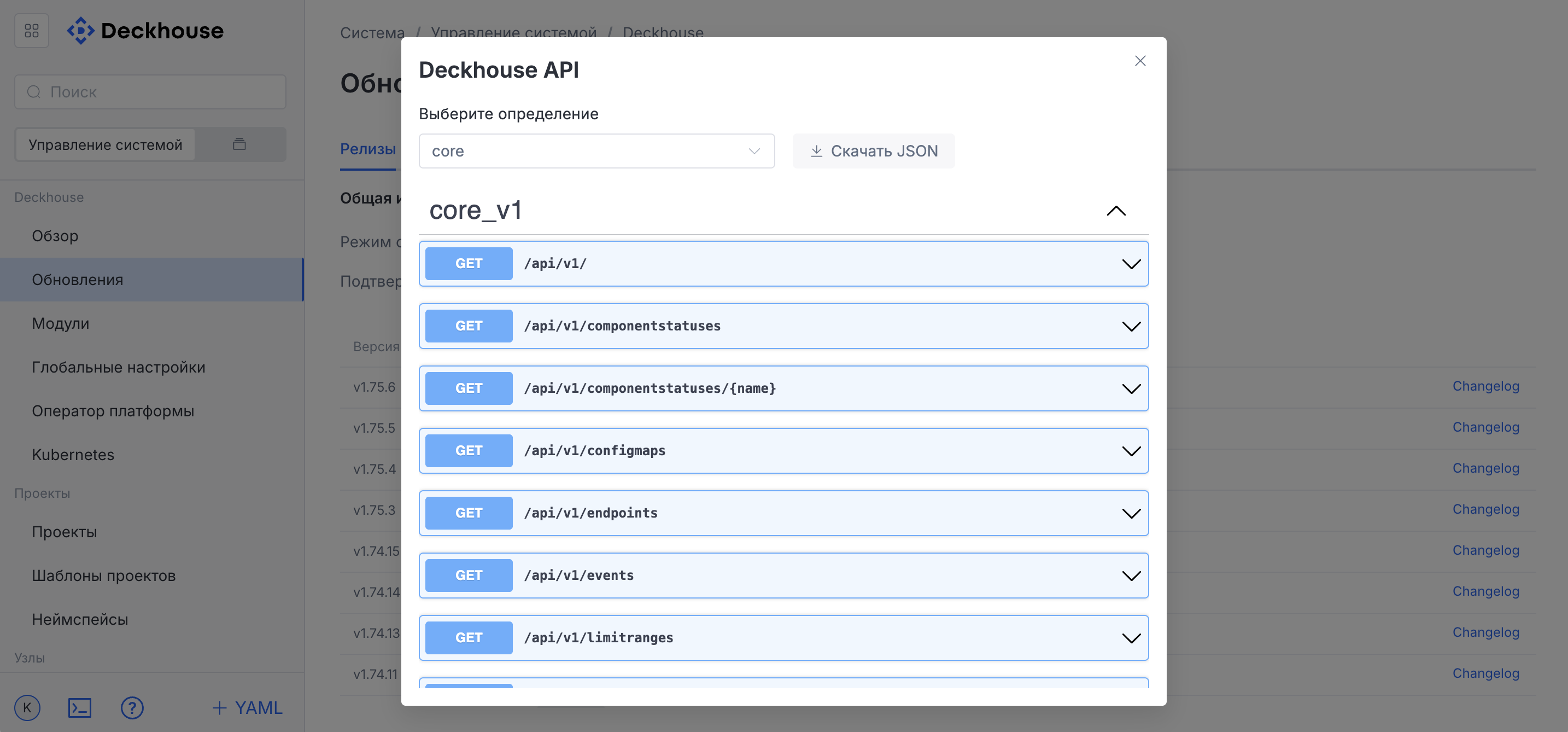
Task: Click the /api/v1/limitranges path text
Action: (x=598, y=637)
